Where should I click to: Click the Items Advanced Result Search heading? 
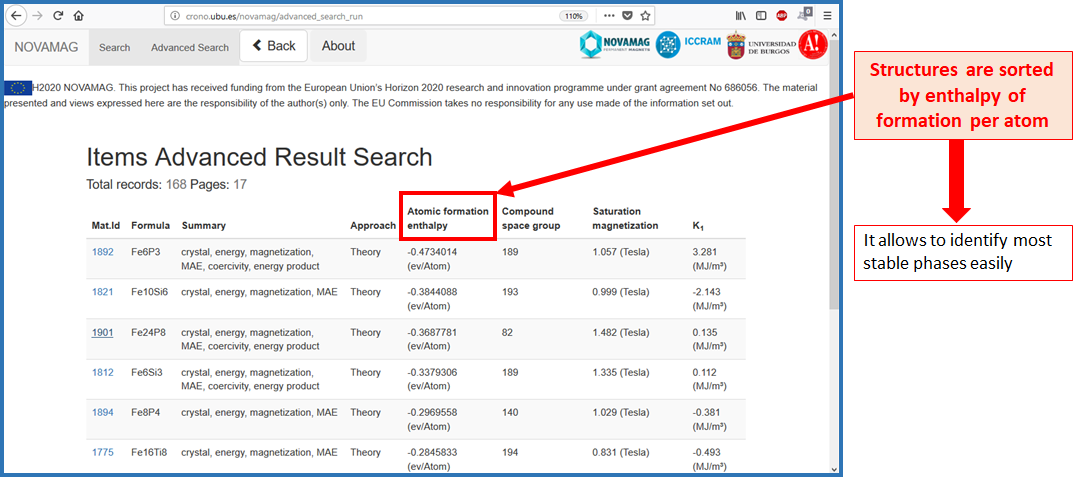pos(259,157)
